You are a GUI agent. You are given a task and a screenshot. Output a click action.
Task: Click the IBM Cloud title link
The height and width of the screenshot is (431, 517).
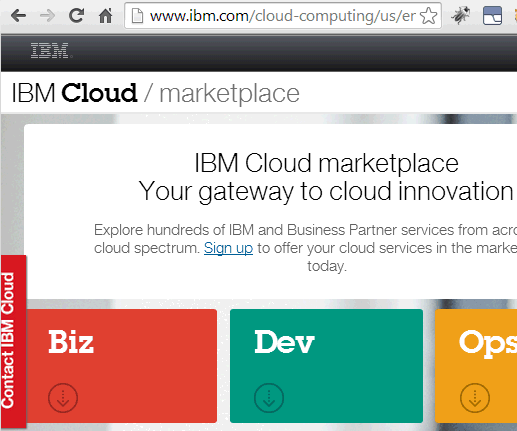coord(74,93)
